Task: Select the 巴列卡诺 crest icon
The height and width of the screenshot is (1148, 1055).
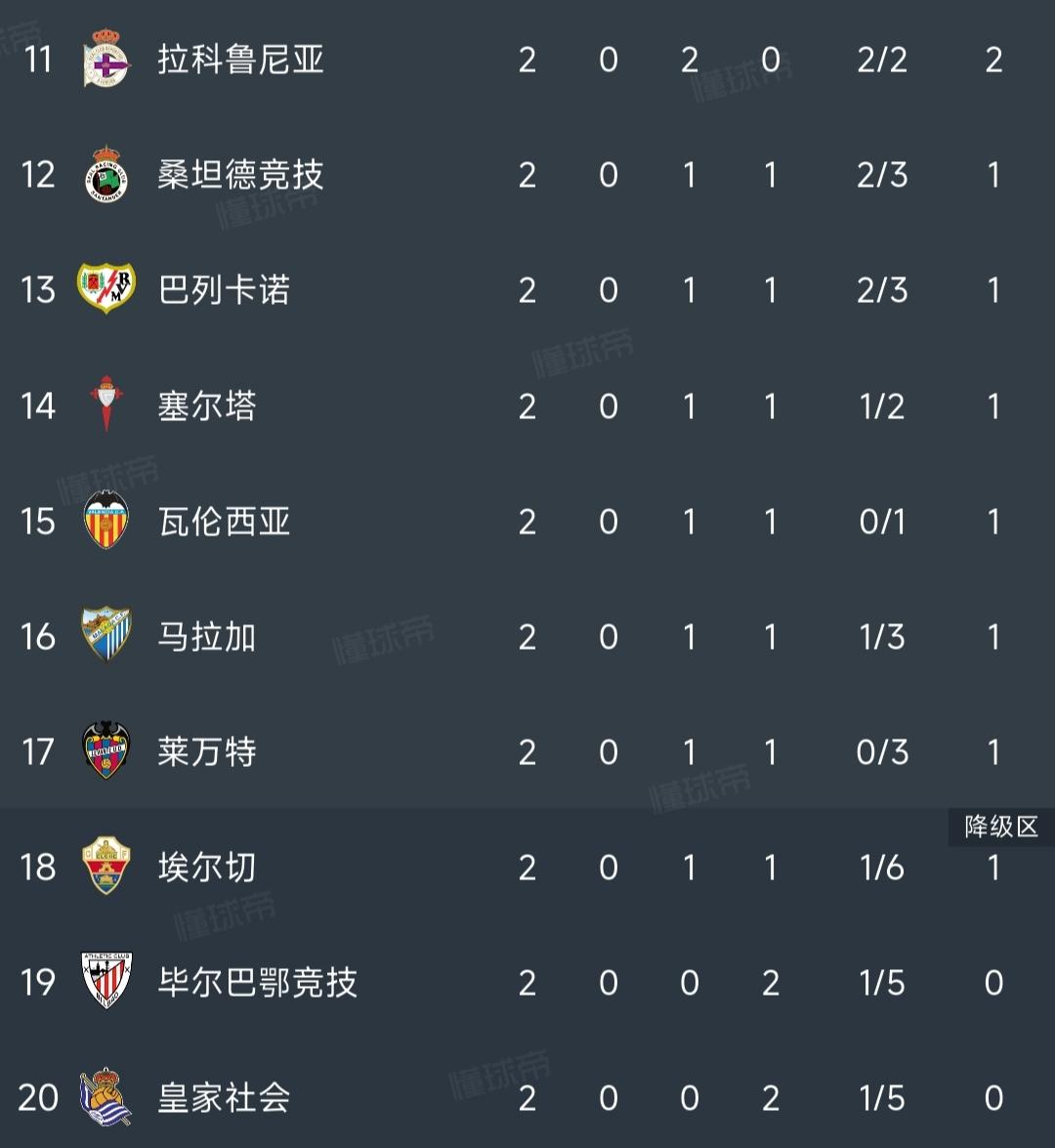Action: [x=106, y=287]
